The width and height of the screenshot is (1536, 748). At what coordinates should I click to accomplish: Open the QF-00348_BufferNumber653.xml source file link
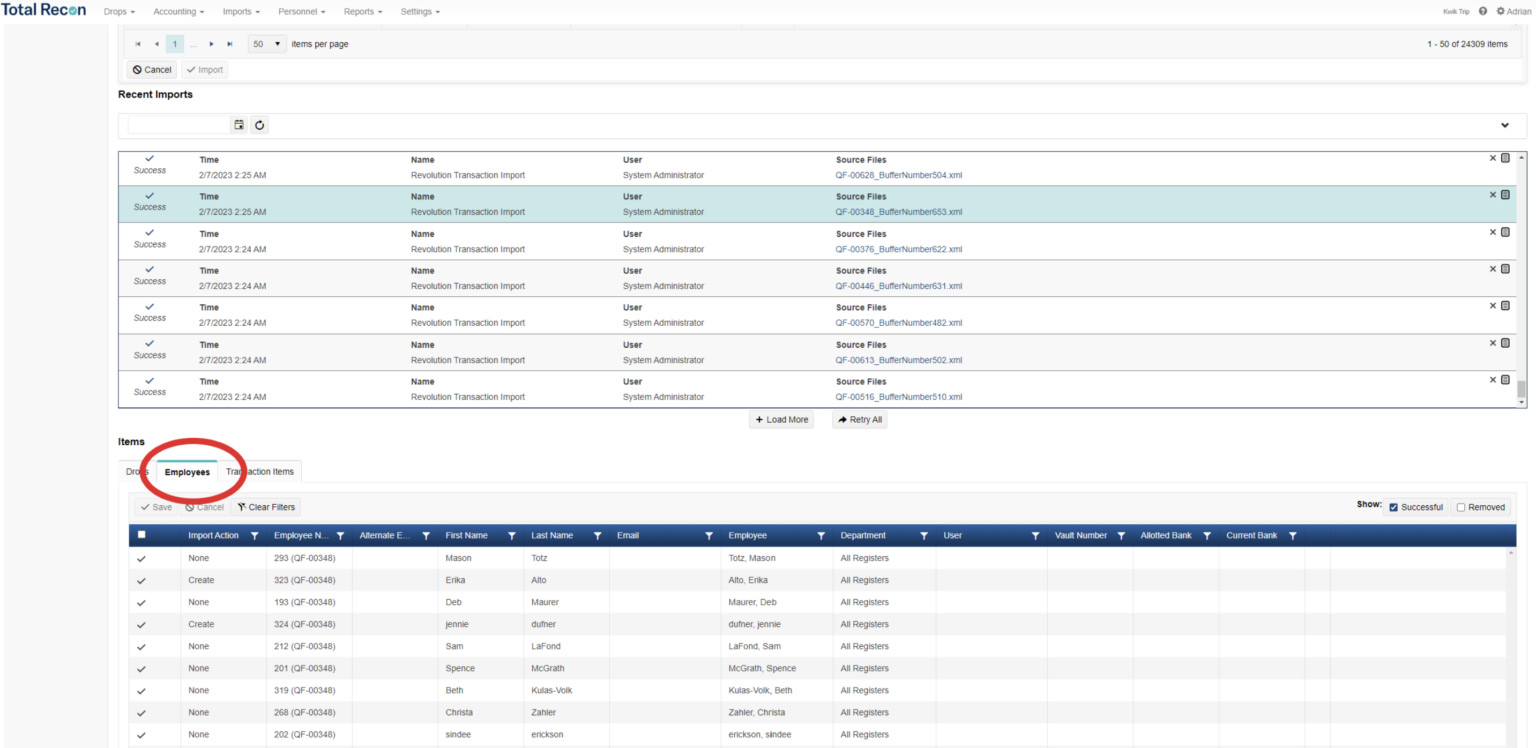[899, 212]
